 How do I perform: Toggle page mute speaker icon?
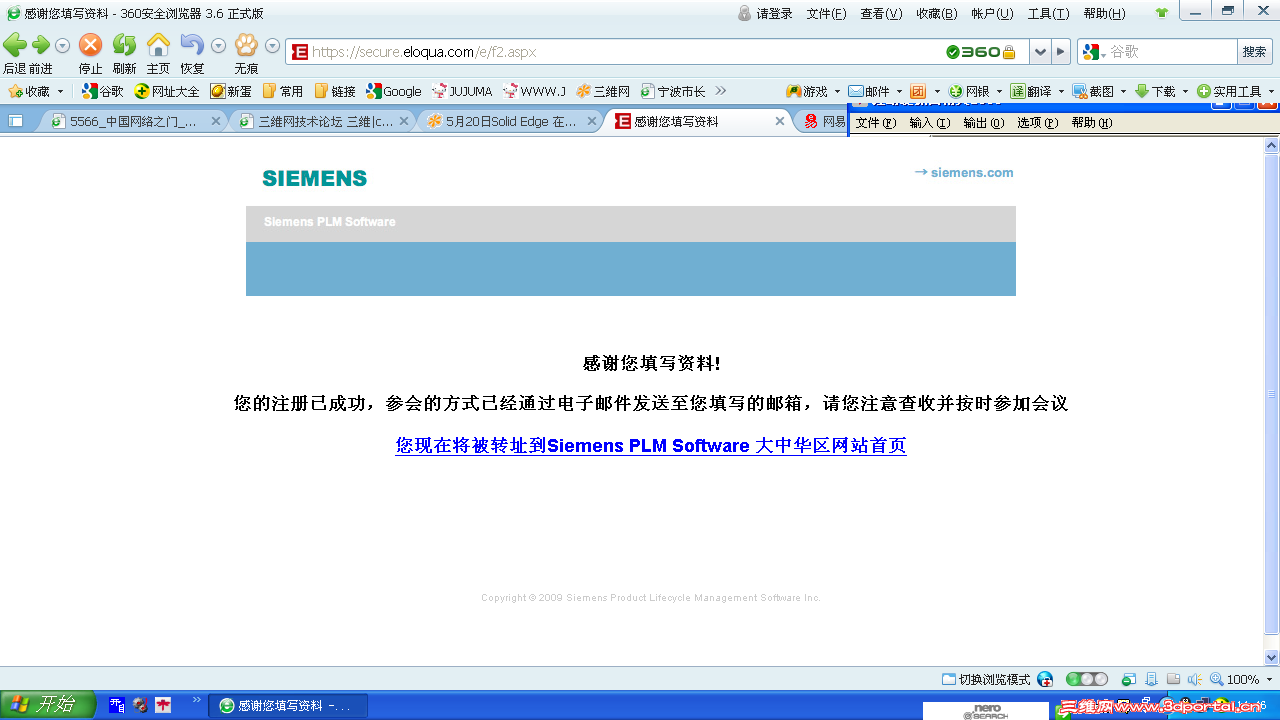[1195, 679]
